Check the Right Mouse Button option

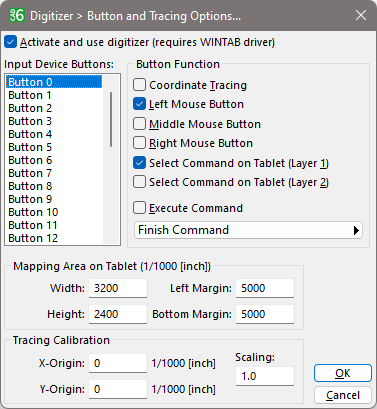pyautogui.click(x=139, y=143)
